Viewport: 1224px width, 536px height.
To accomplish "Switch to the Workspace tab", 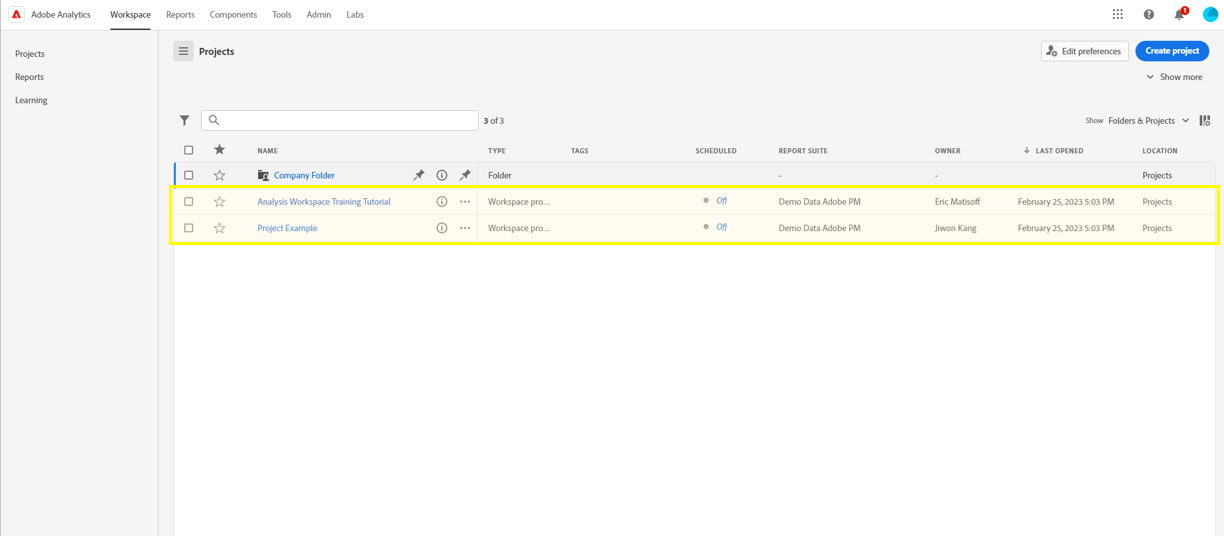I will 130,15.
